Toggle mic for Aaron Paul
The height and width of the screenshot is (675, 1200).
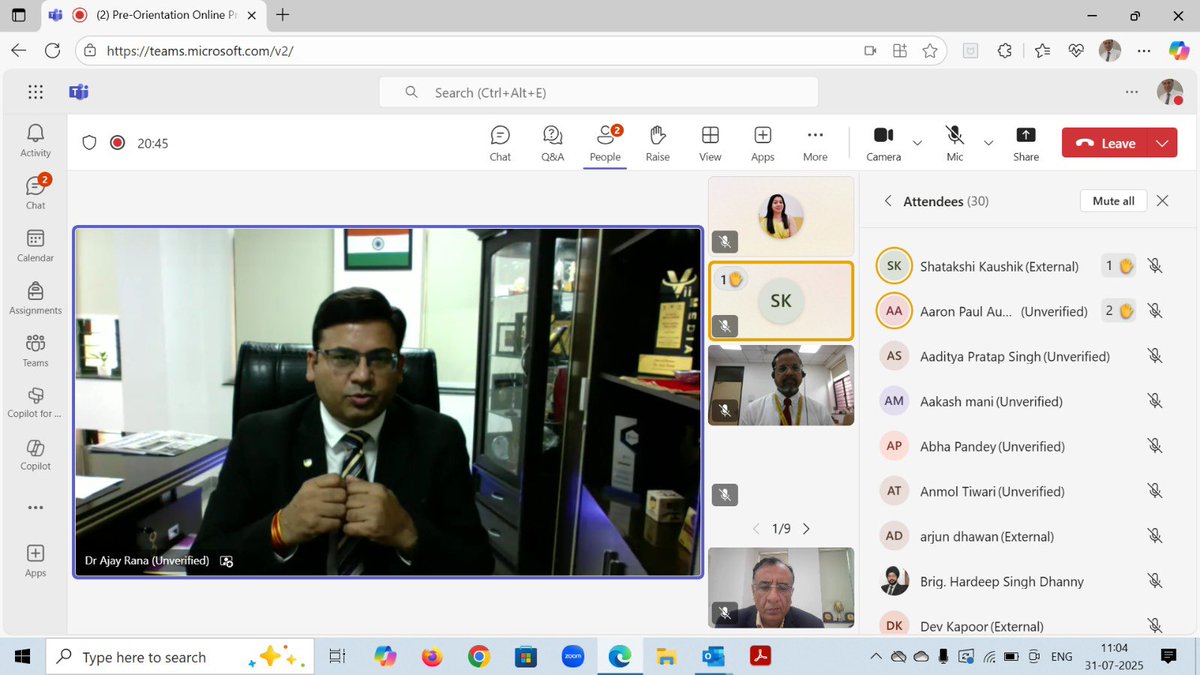tap(1155, 311)
